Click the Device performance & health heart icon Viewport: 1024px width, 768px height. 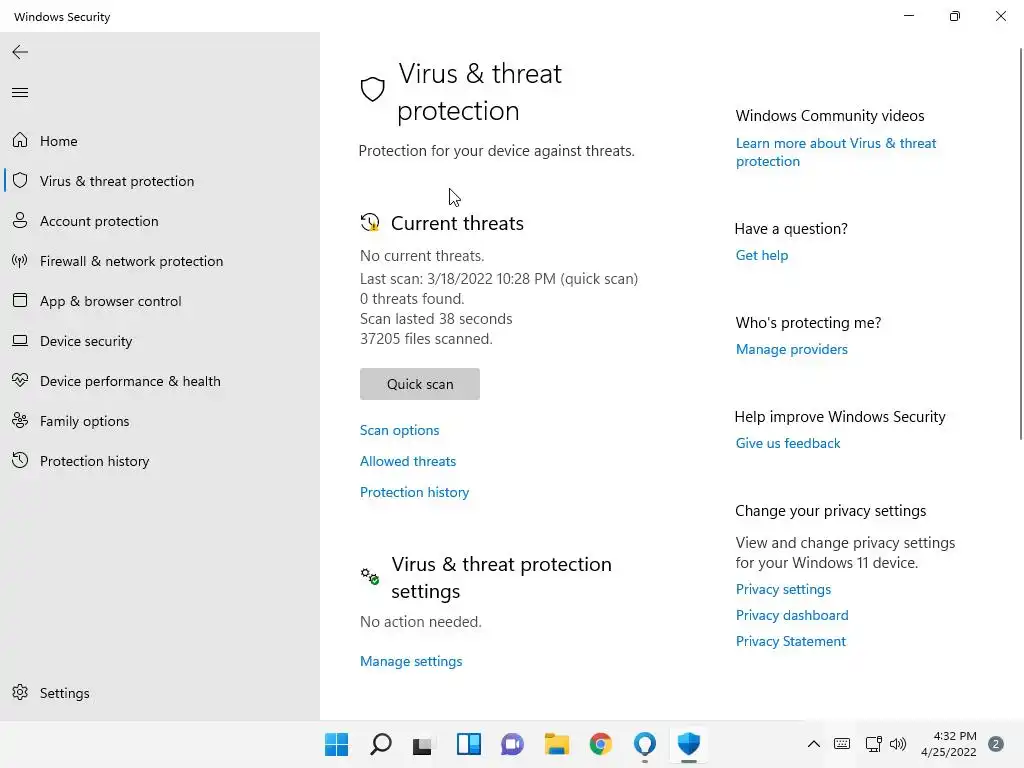(20, 381)
